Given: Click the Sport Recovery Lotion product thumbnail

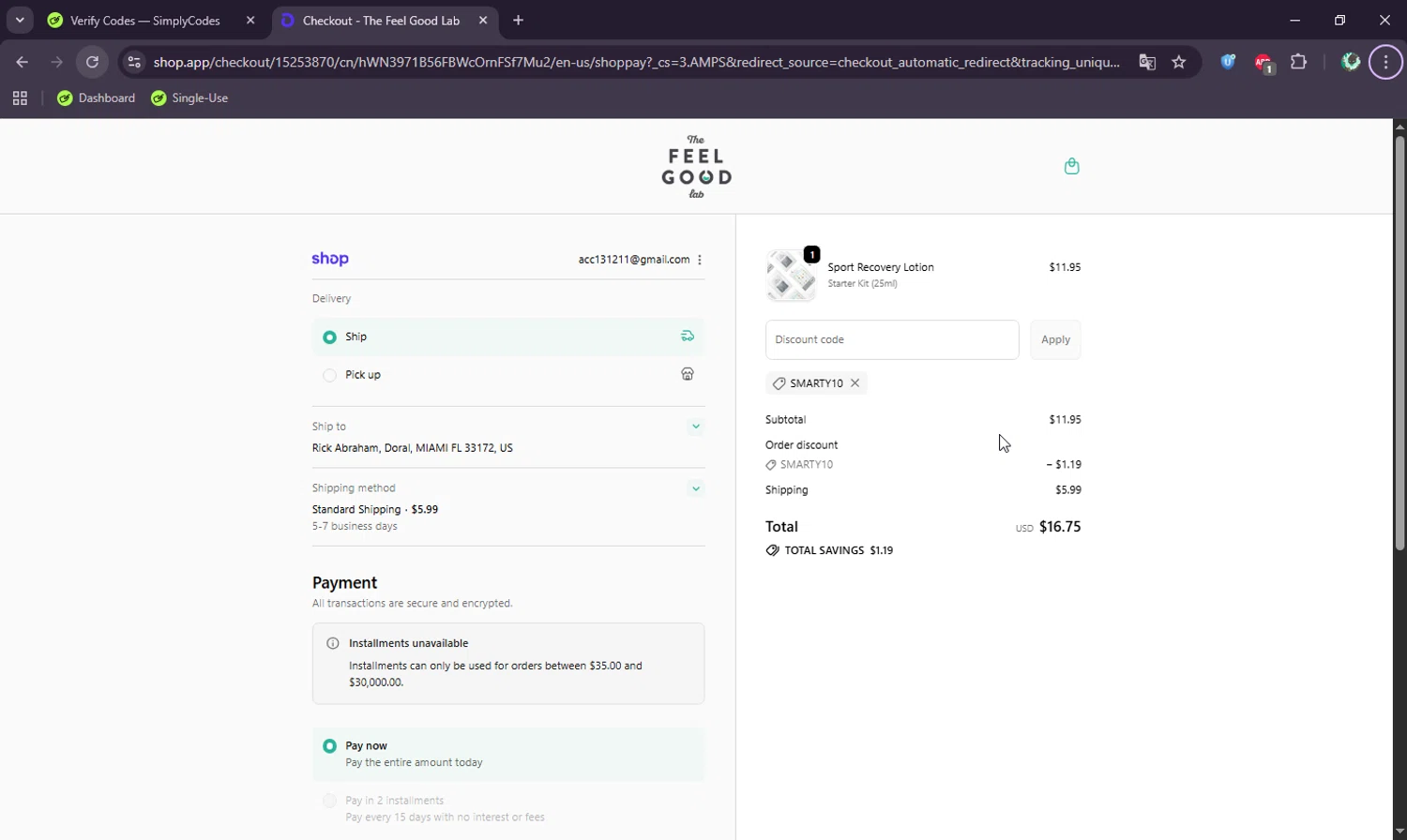Looking at the screenshot, I should coord(791,275).
